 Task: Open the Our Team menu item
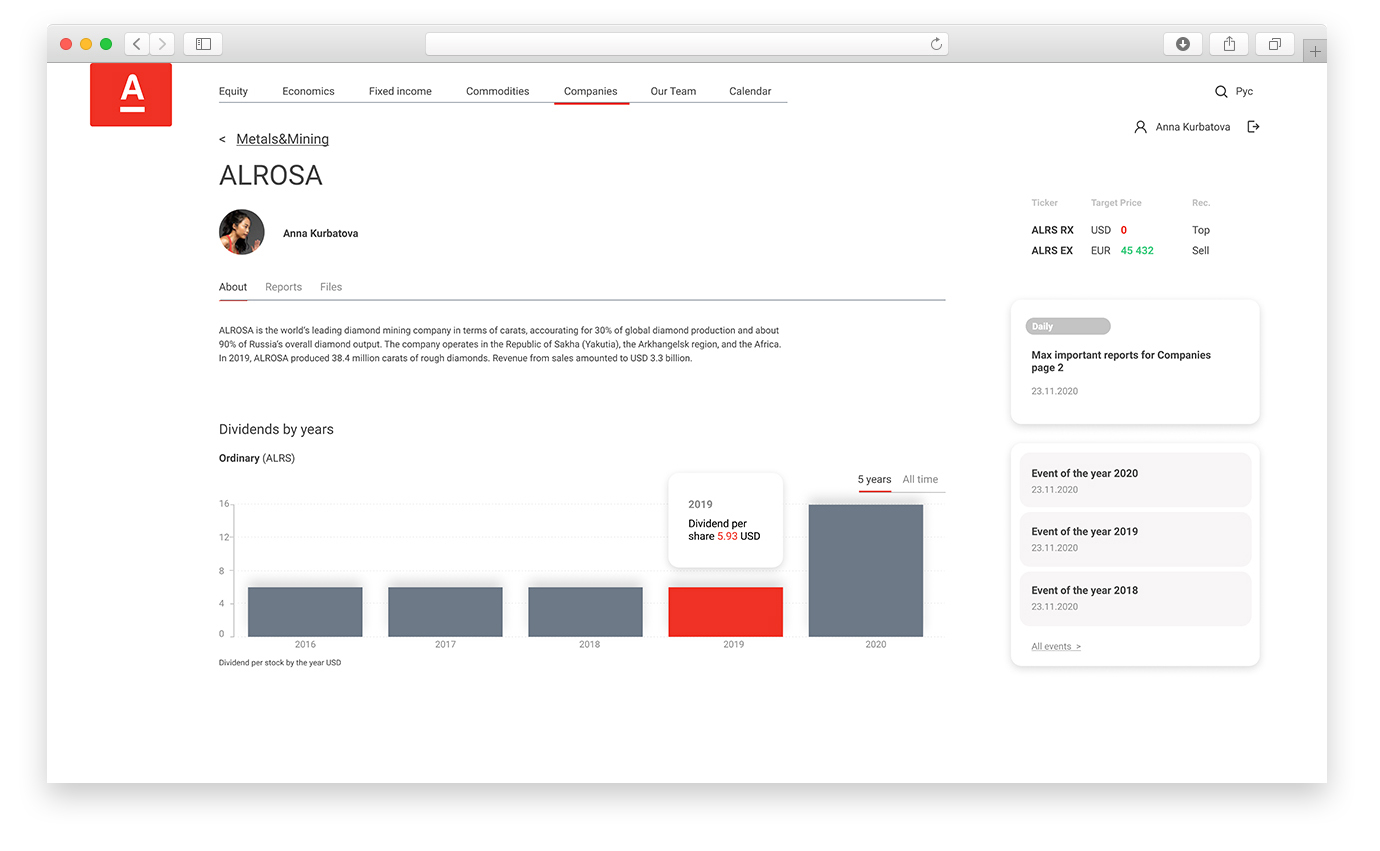coord(673,91)
